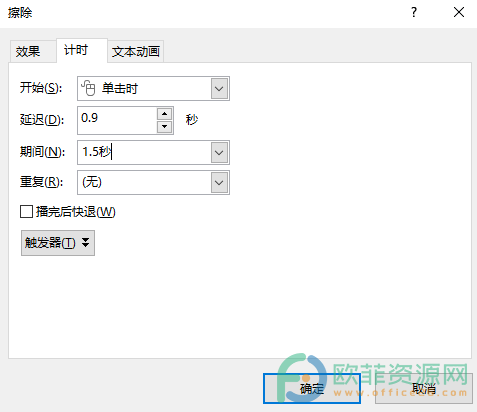Click the mouse icon beside 单击时
477x412 pixels.
coord(88,88)
